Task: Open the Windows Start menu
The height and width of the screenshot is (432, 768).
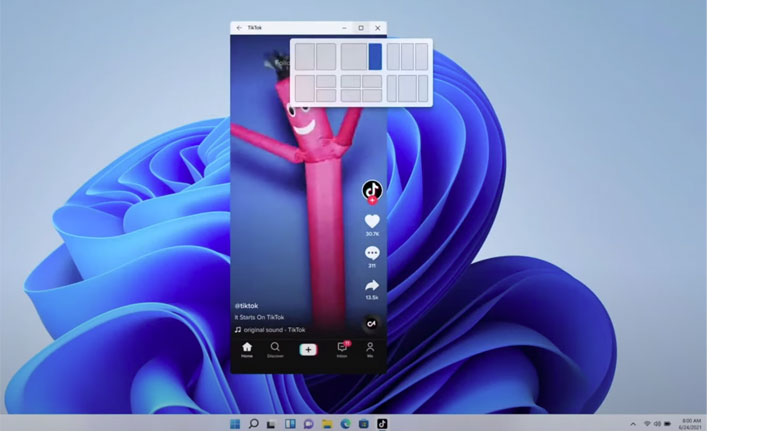Action: point(235,424)
